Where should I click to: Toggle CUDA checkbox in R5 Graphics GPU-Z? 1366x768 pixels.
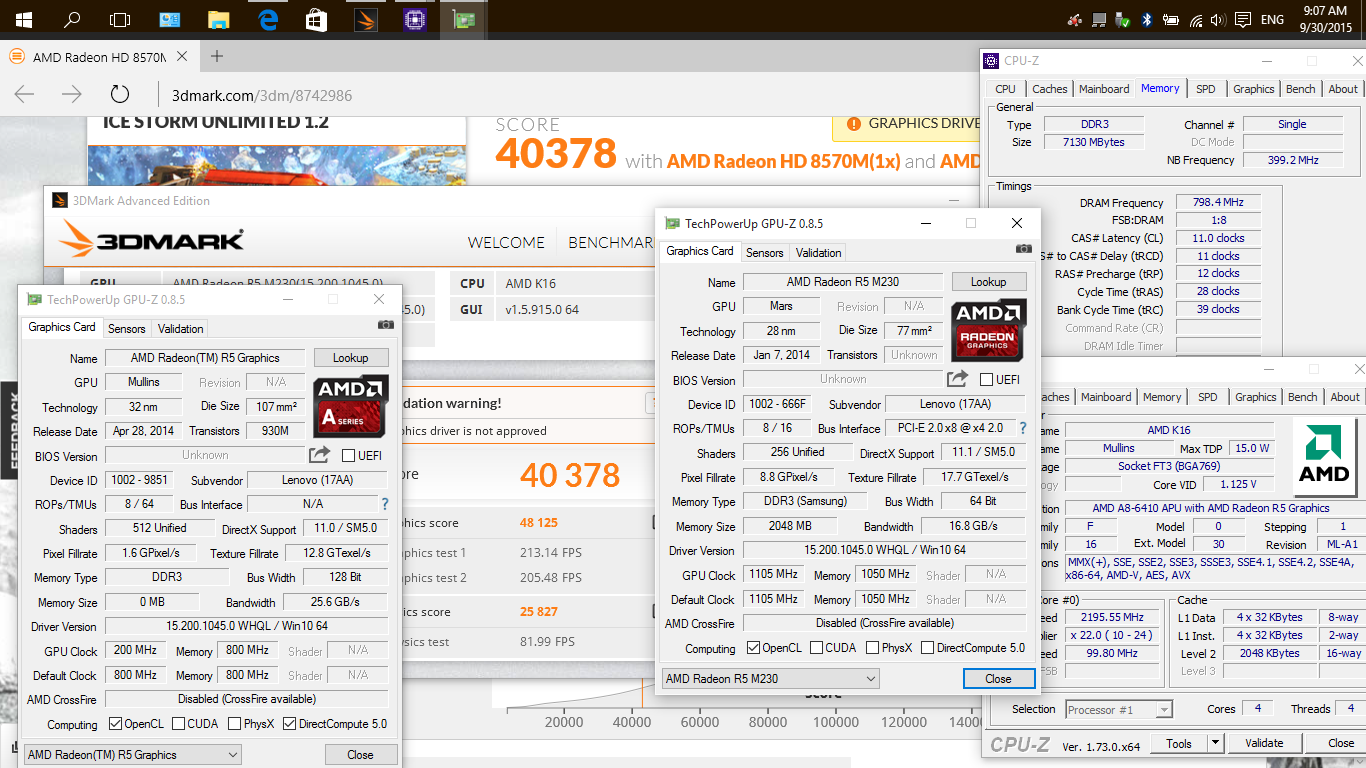point(179,724)
